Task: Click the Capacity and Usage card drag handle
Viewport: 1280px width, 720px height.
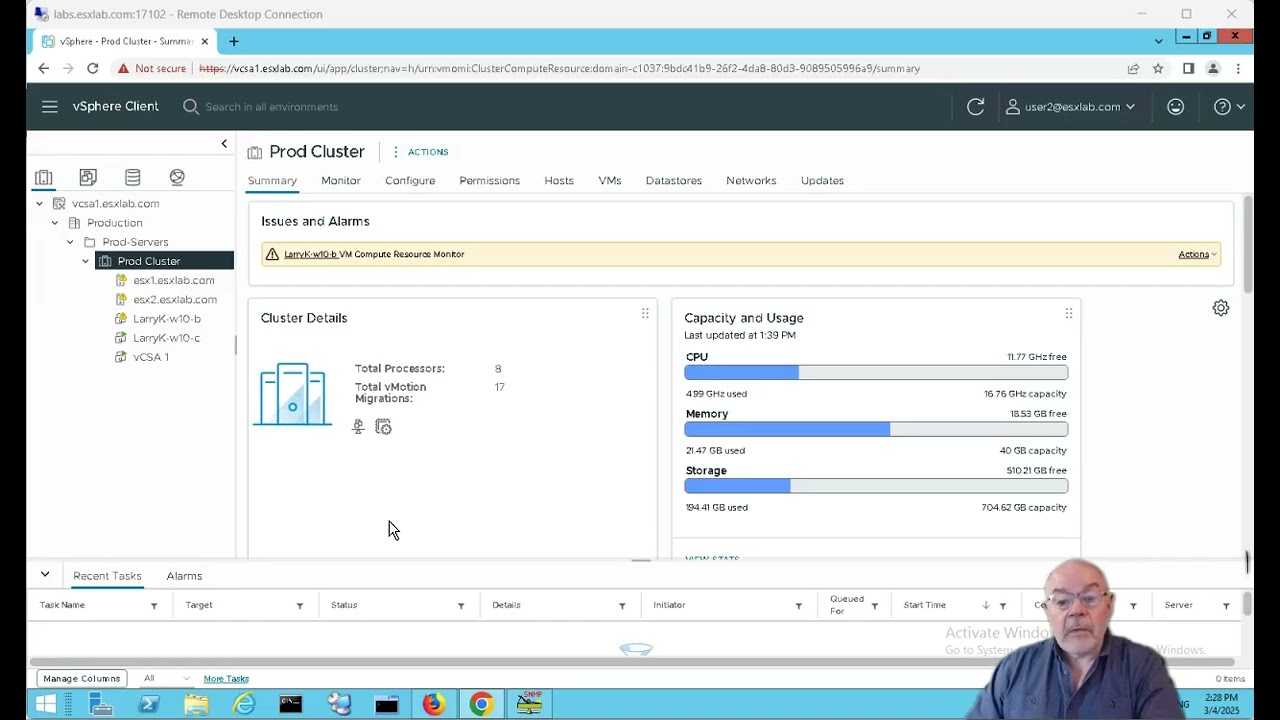Action: coord(1068,314)
